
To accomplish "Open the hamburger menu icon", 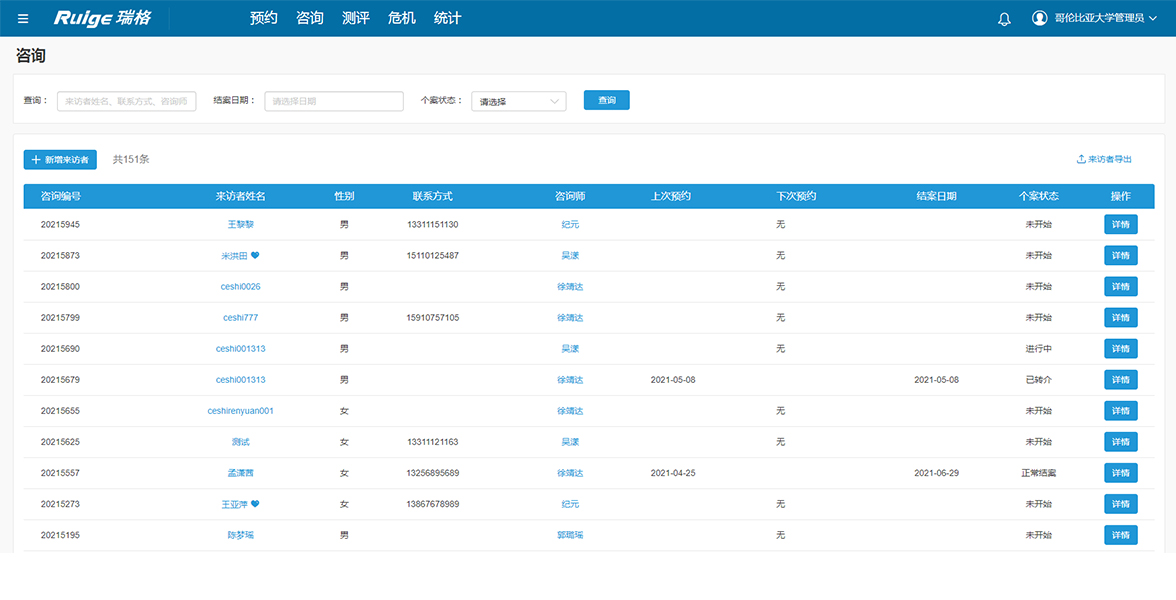I will point(23,18).
